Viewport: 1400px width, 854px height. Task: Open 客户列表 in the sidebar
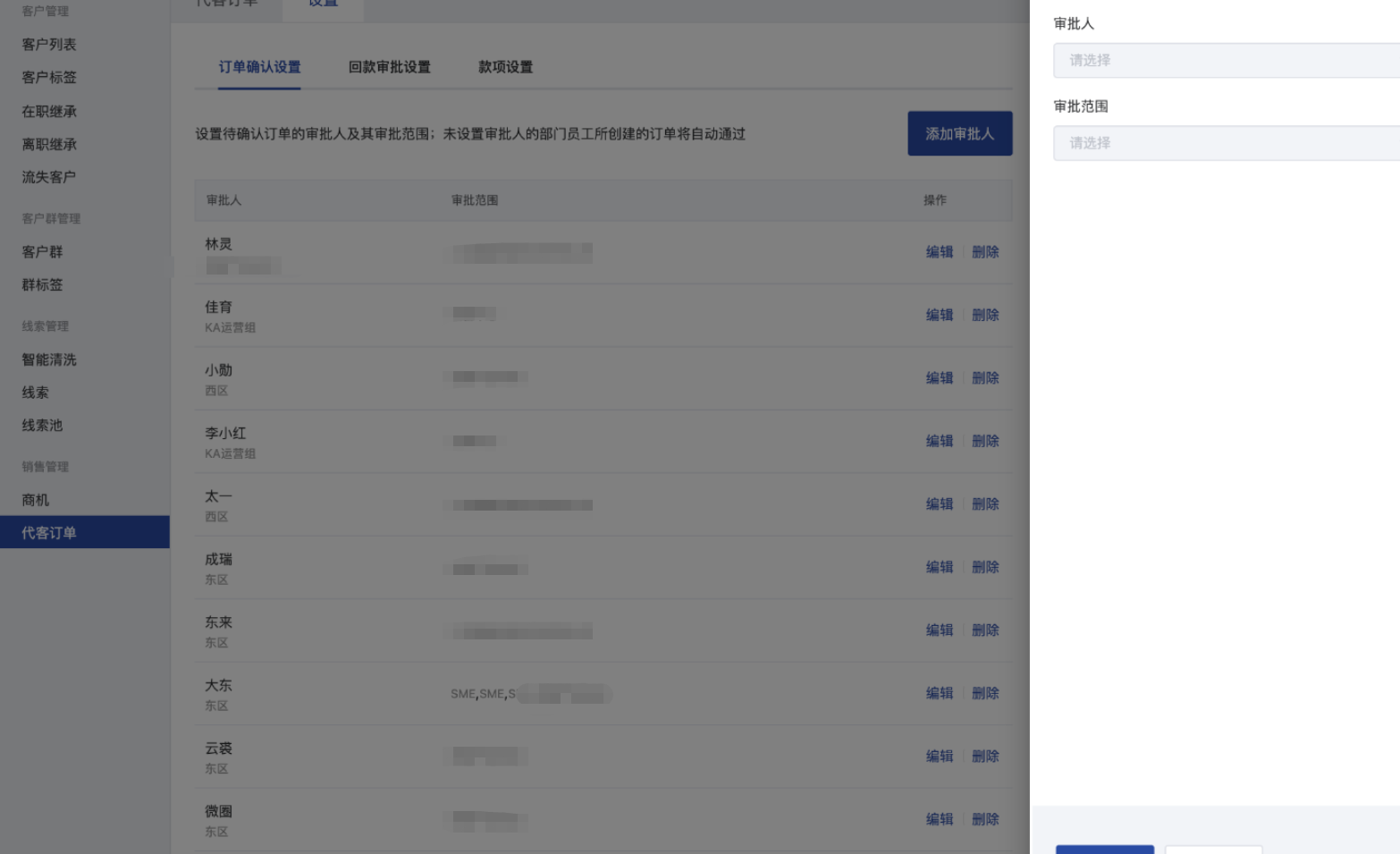[x=49, y=44]
